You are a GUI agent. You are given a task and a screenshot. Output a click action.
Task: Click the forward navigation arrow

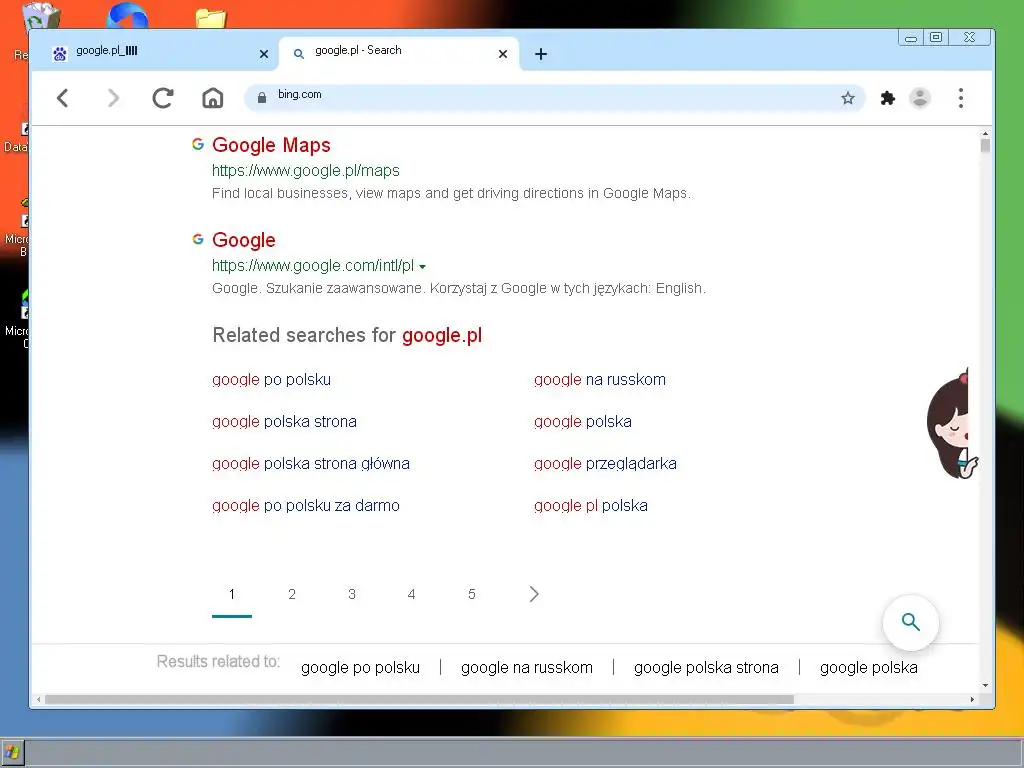point(113,99)
